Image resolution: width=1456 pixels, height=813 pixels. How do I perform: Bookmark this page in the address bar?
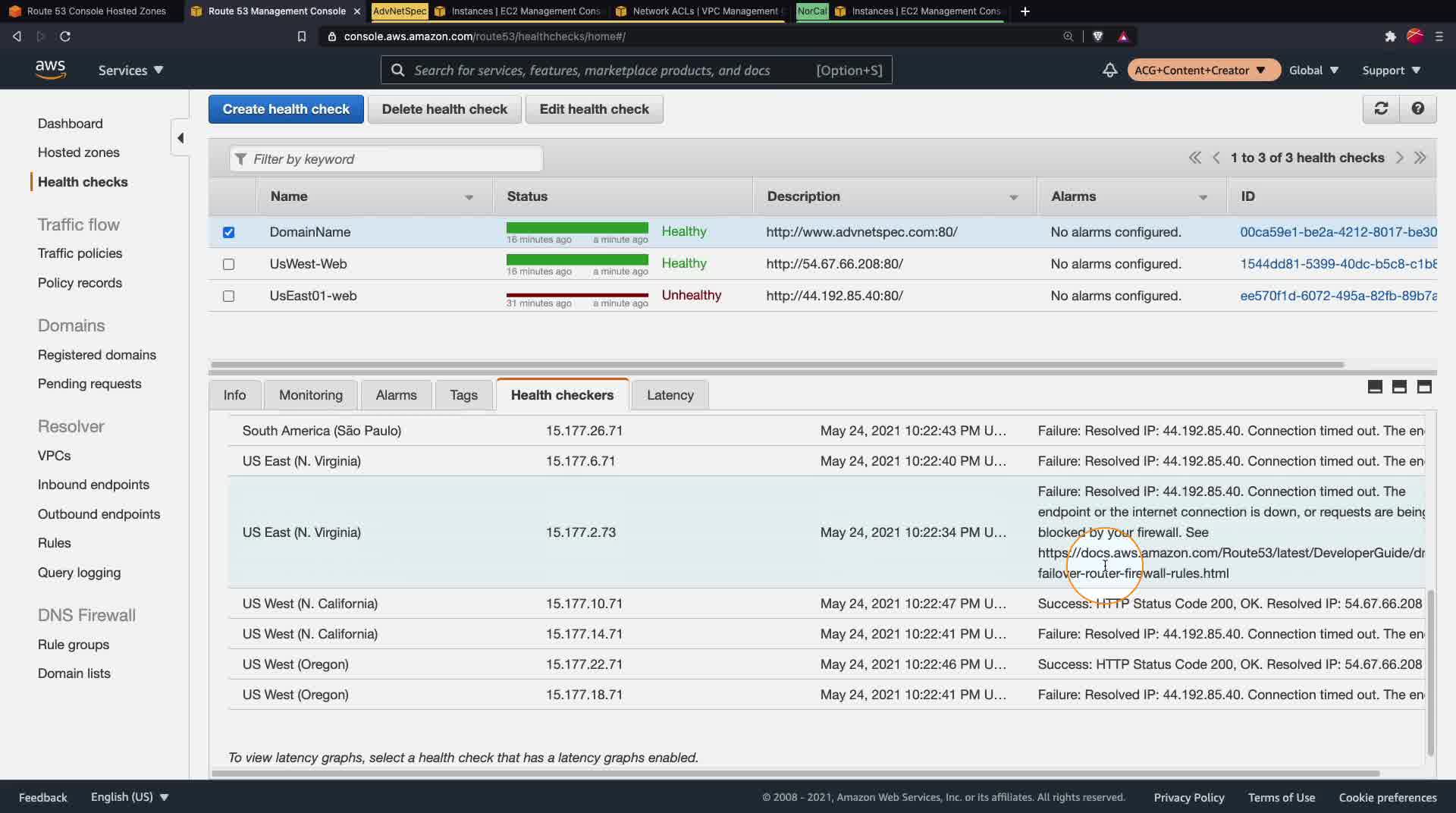(301, 36)
